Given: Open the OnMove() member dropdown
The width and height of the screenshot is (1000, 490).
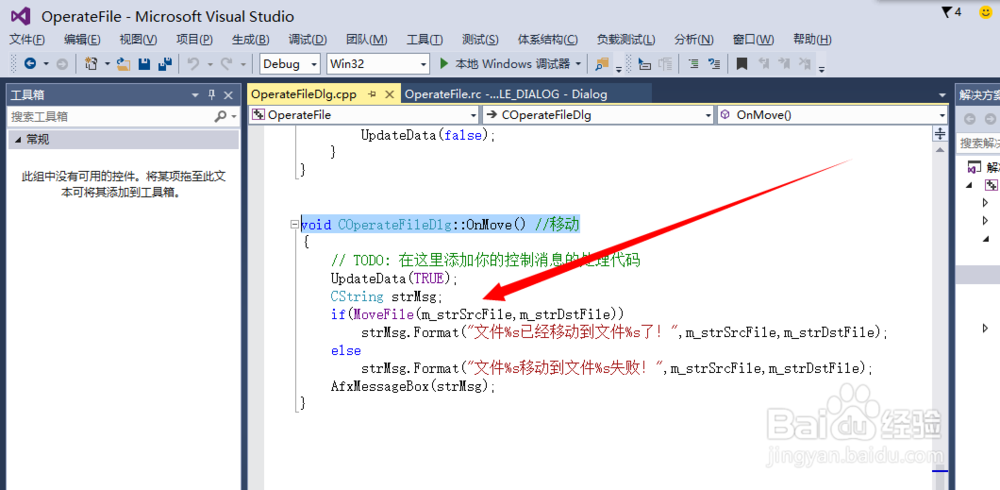Looking at the screenshot, I should [x=942, y=115].
